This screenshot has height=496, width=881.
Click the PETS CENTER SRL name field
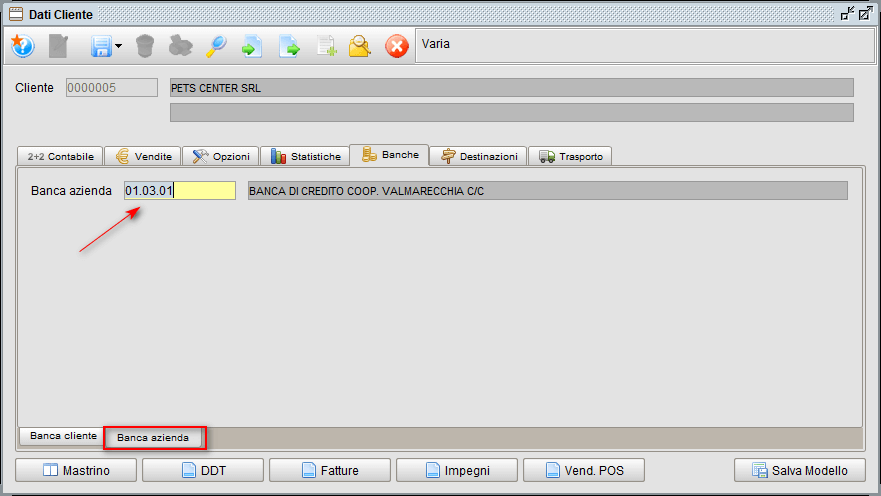point(512,88)
